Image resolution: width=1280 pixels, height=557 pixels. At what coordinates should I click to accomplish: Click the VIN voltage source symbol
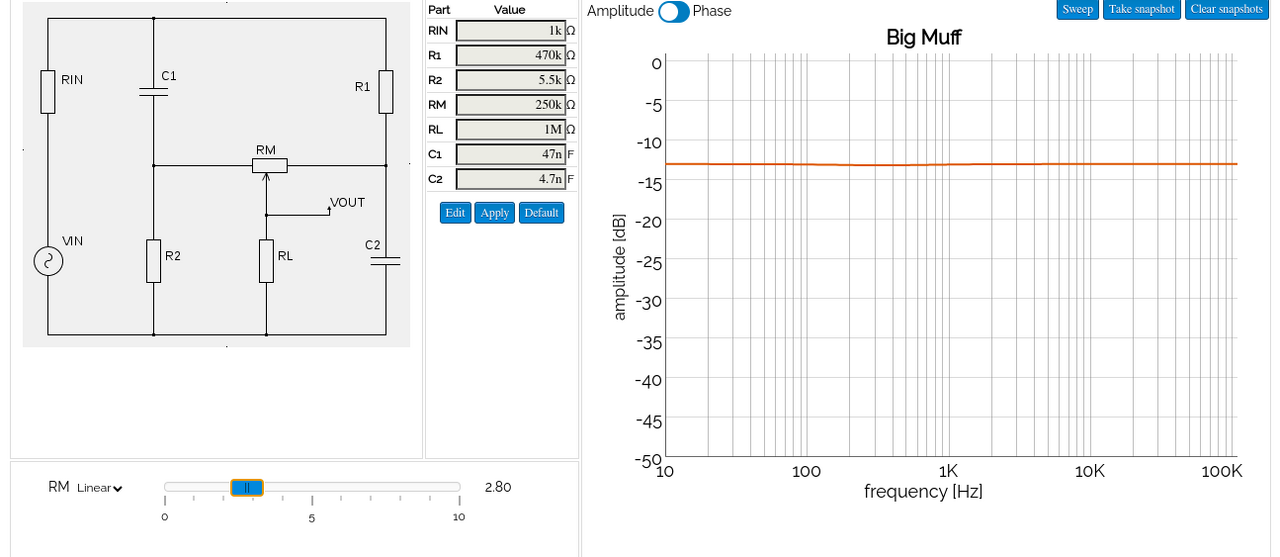tap(48, 262)
